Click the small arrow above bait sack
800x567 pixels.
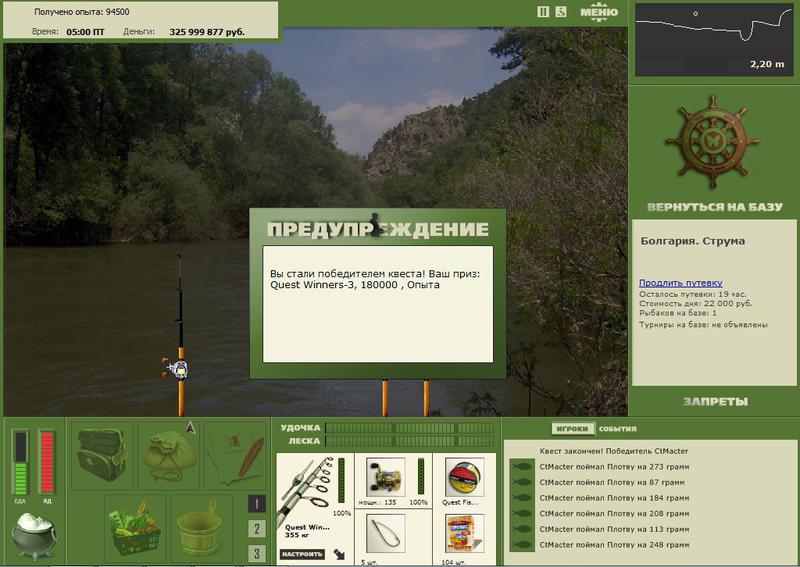coord(191,427)
